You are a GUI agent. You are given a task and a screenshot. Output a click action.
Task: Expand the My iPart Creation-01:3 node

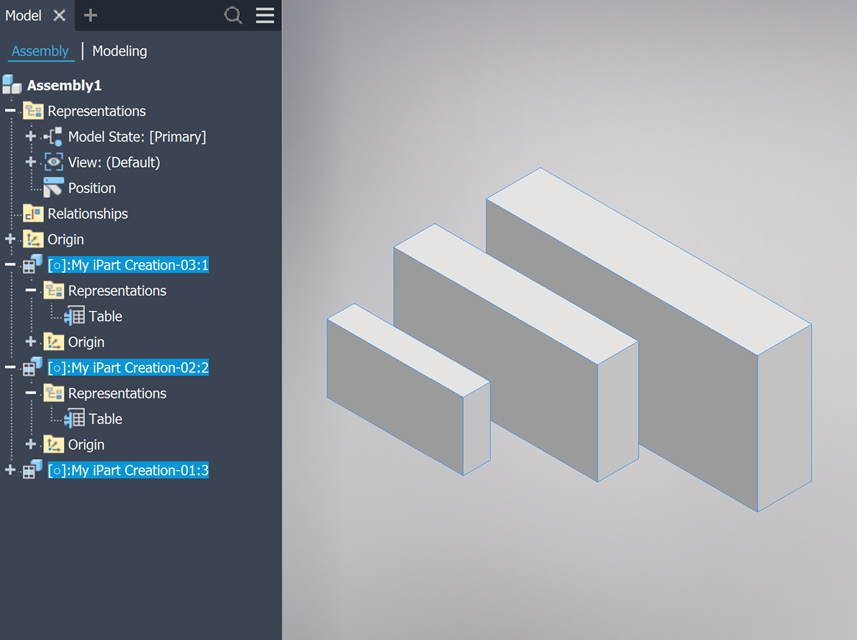[11, 470]
